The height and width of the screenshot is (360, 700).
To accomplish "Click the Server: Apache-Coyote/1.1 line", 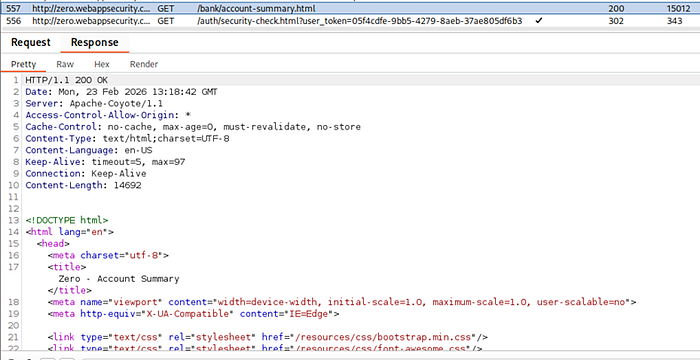I will coord(94,104).
